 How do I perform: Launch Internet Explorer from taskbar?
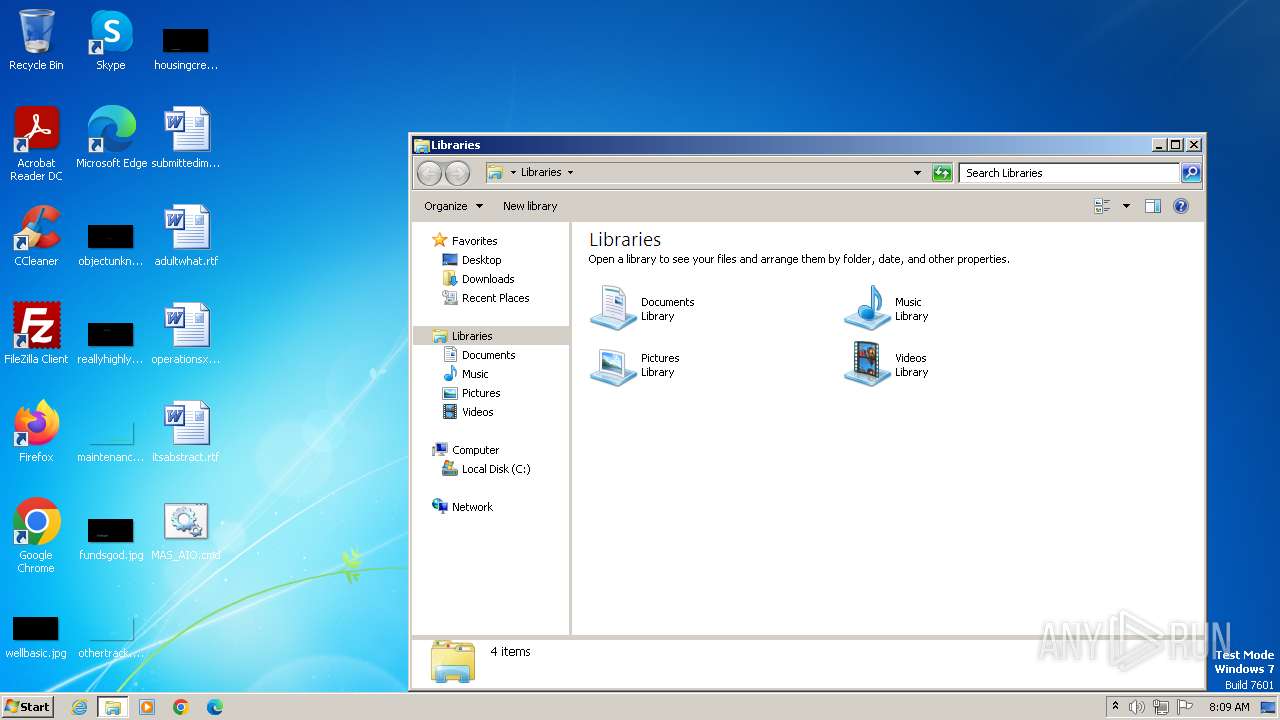[79, 707]
